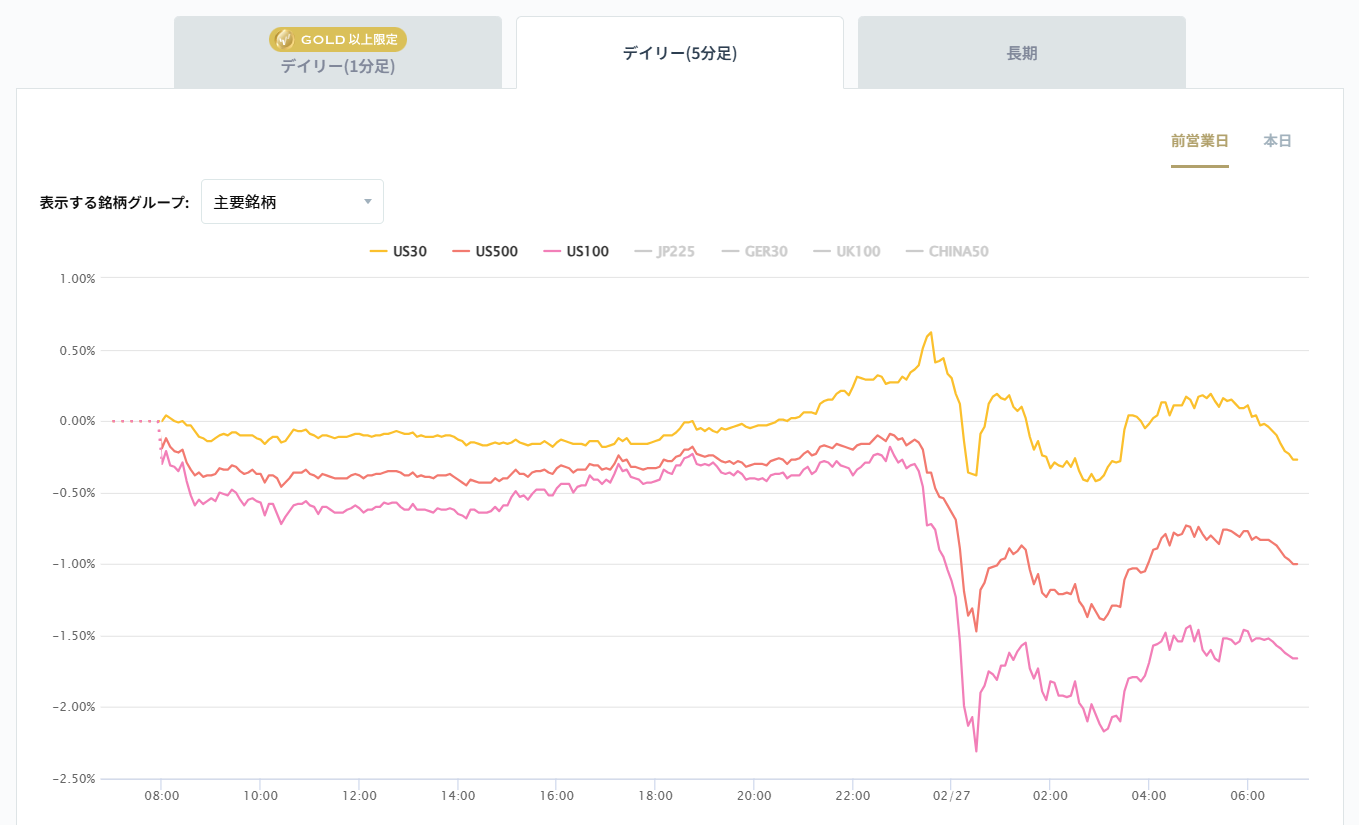Click the 02/27 date marker on the time axis
The width and height of the screenshot is (1359, 825).
[951, 796]
